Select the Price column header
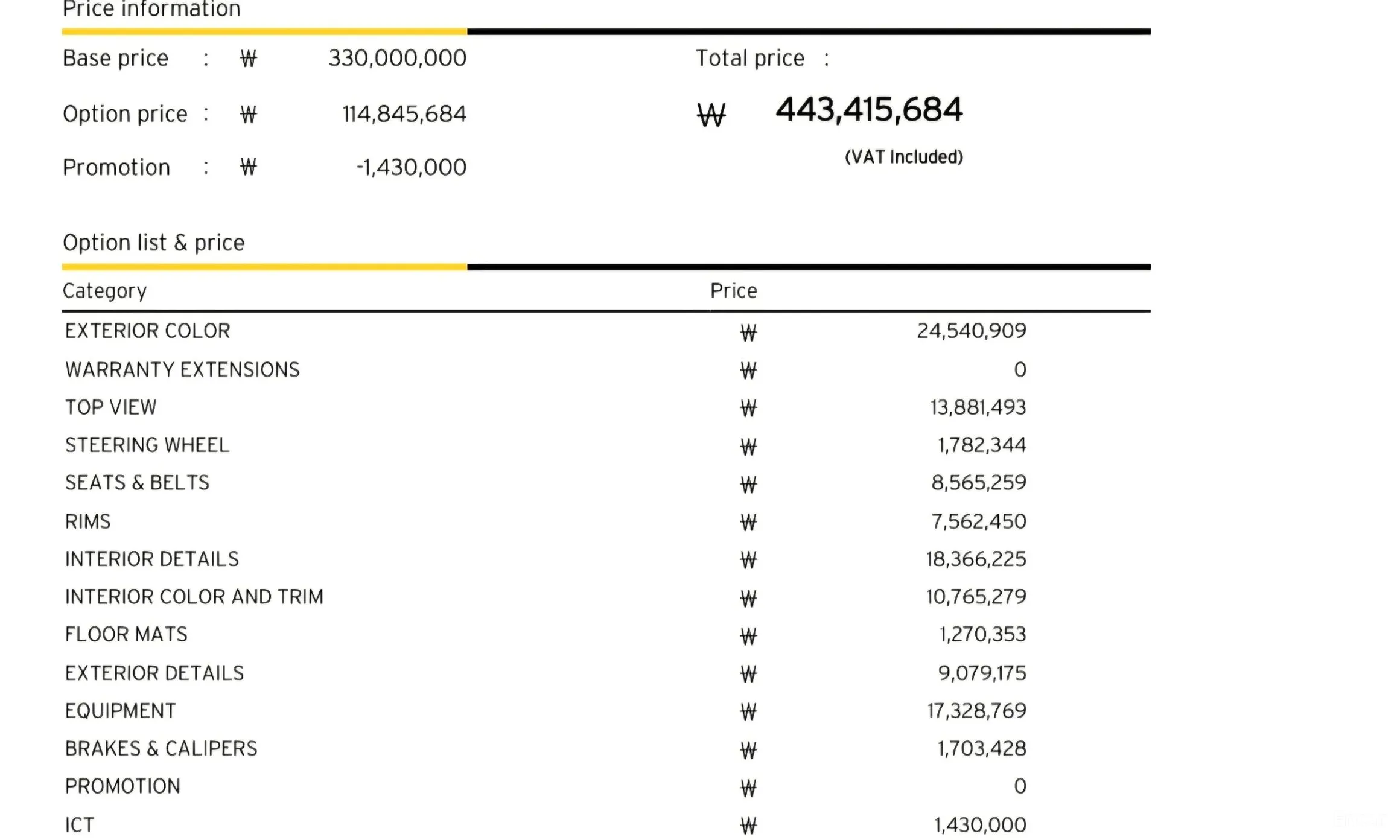The height and width of the screenshot is (840, 1400). tap(733, 291)
